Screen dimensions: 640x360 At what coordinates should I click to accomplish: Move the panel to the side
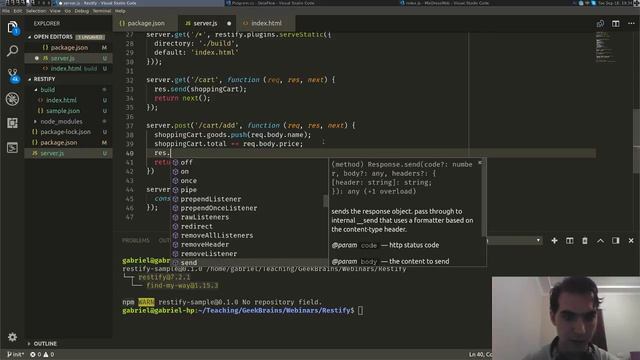tap(616, 241)
